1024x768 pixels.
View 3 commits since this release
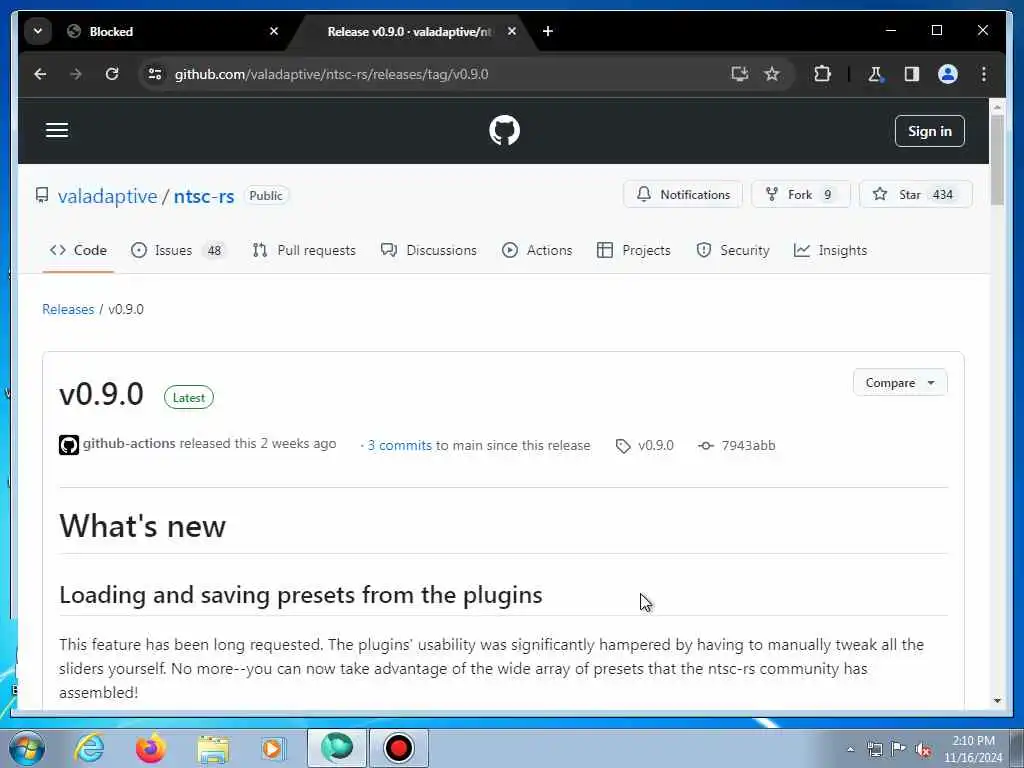[x=399, y=445]
